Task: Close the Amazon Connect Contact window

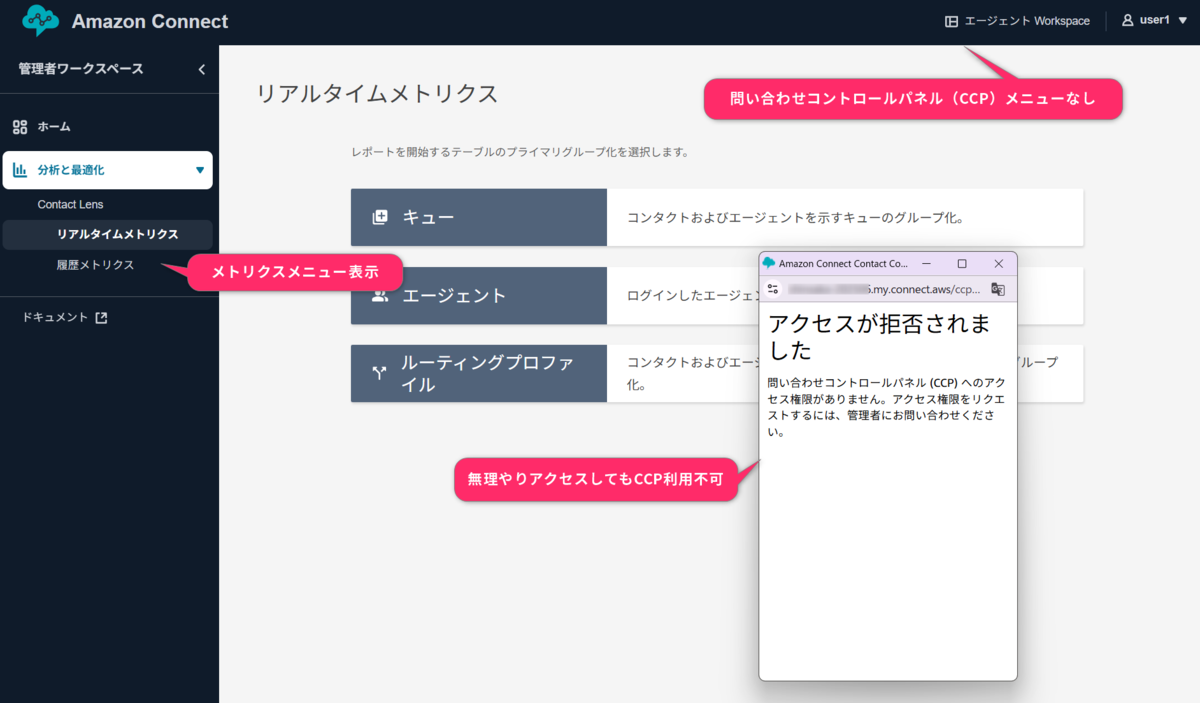Action: tap(998, 264)
